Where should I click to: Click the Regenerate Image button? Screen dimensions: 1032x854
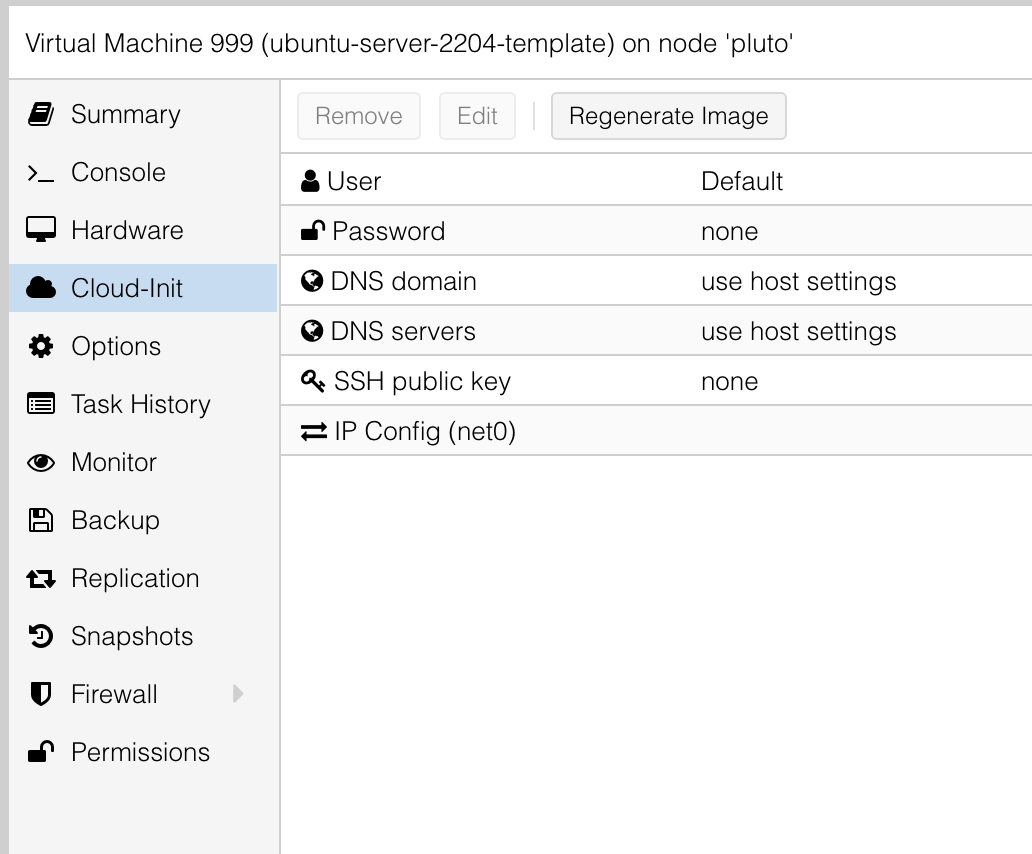tap(668, 116)
